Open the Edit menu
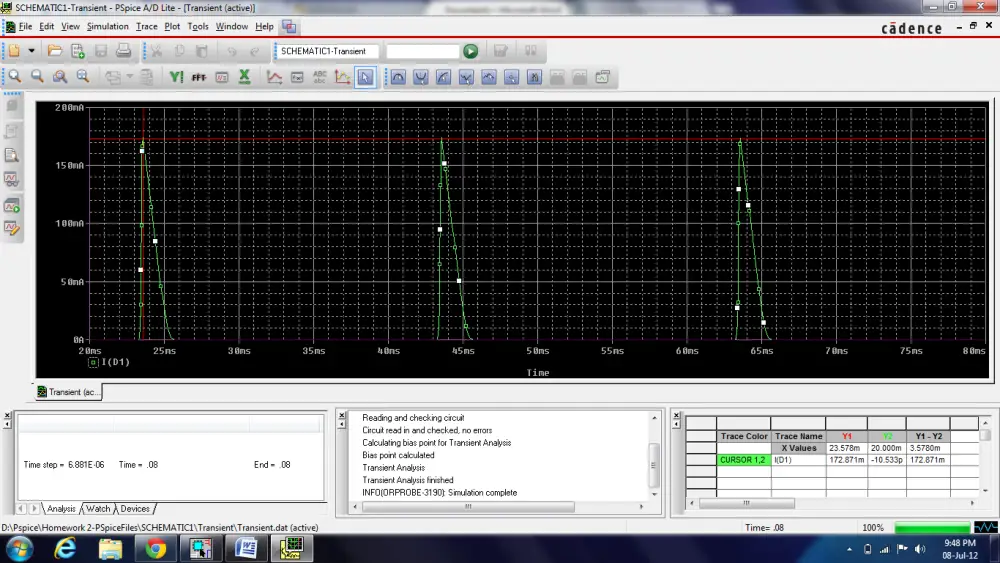The width and height of the screenshot is (1000, 563). coord(47,26)
